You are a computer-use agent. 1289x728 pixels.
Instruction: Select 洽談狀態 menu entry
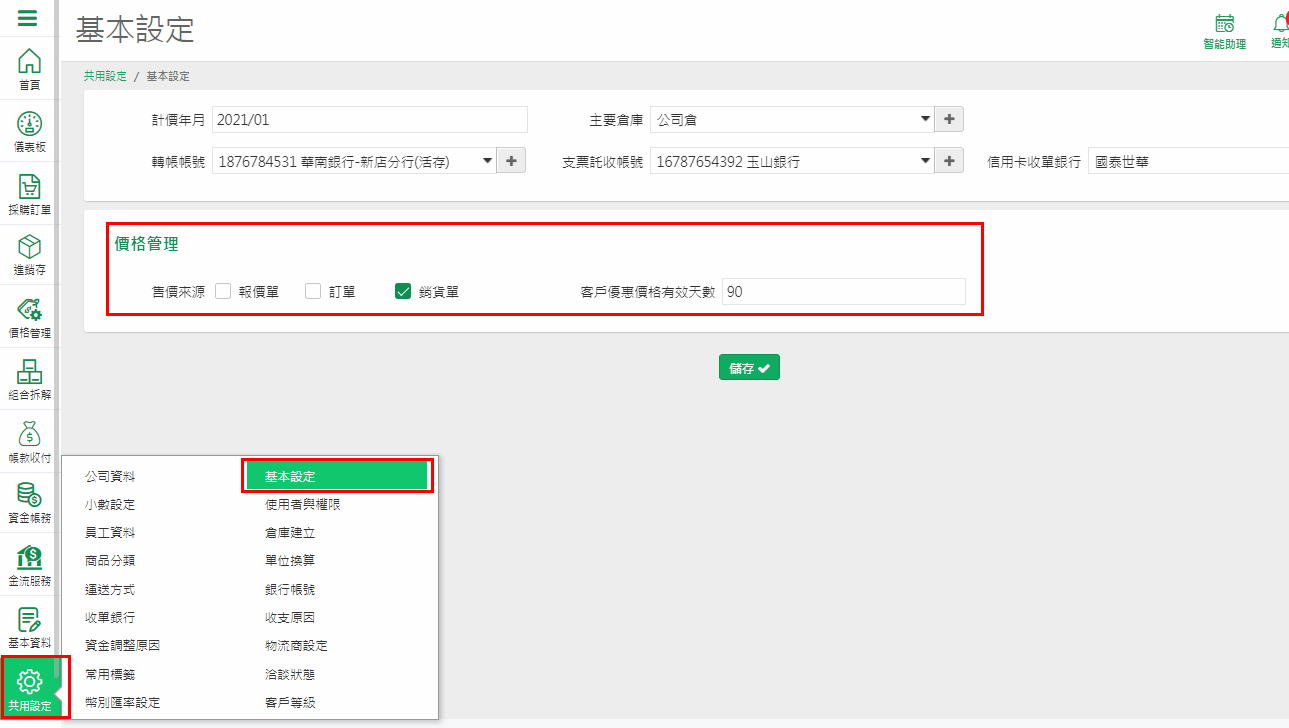(290, 674)
